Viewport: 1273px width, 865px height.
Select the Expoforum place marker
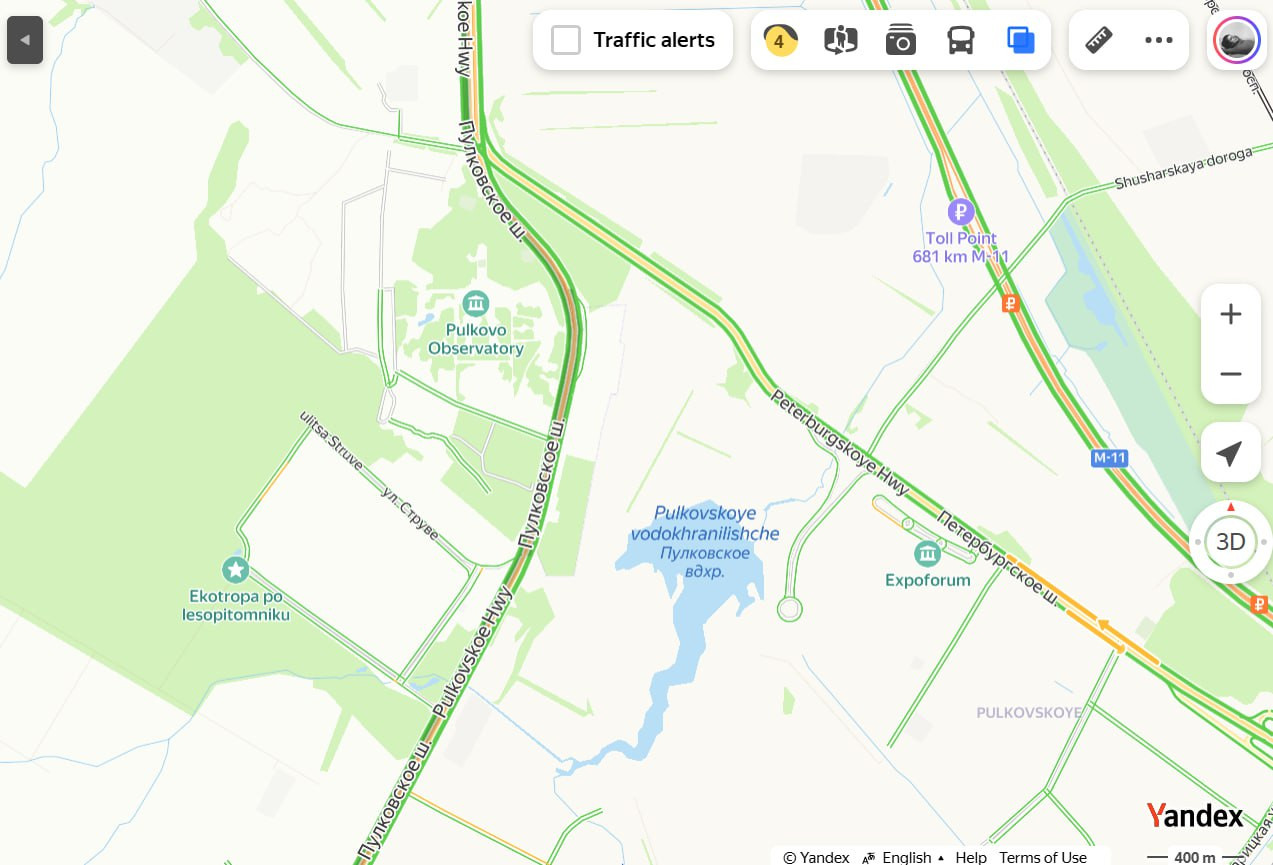click(x=927, y=552)
